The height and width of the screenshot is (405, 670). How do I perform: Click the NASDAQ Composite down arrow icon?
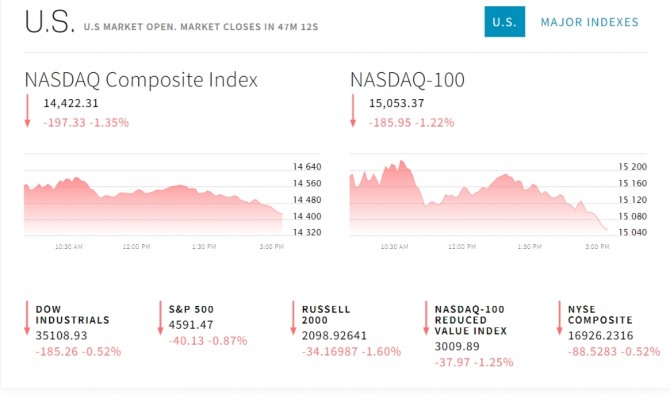tap(28, 111)
